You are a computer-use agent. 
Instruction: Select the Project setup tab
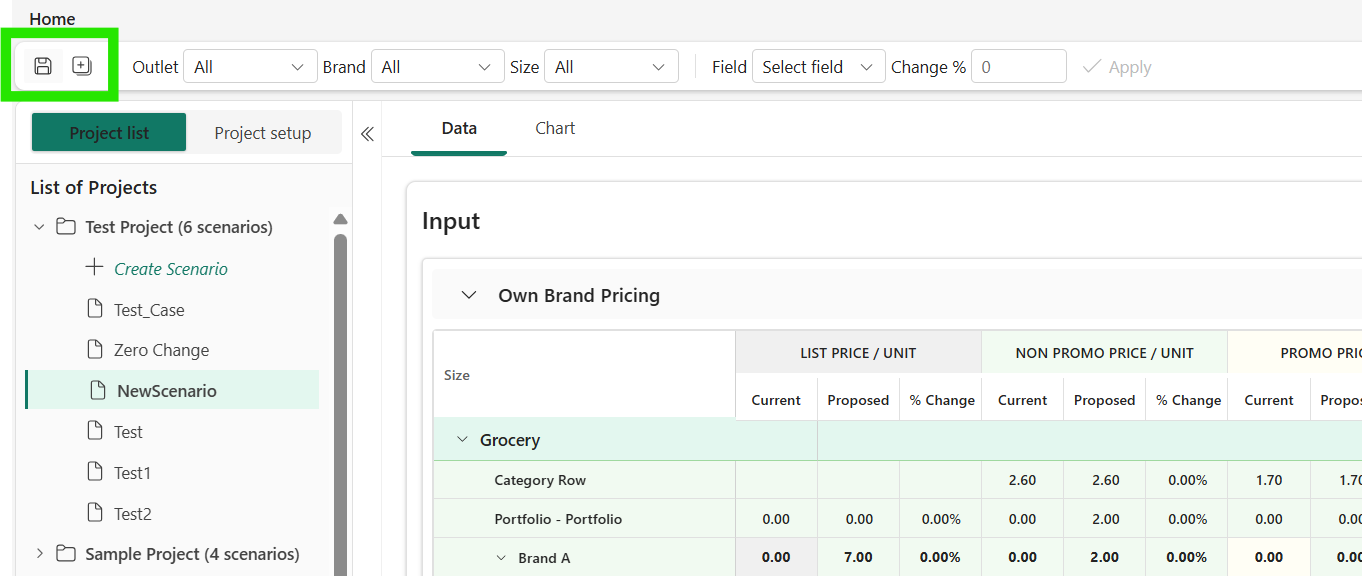263,133
